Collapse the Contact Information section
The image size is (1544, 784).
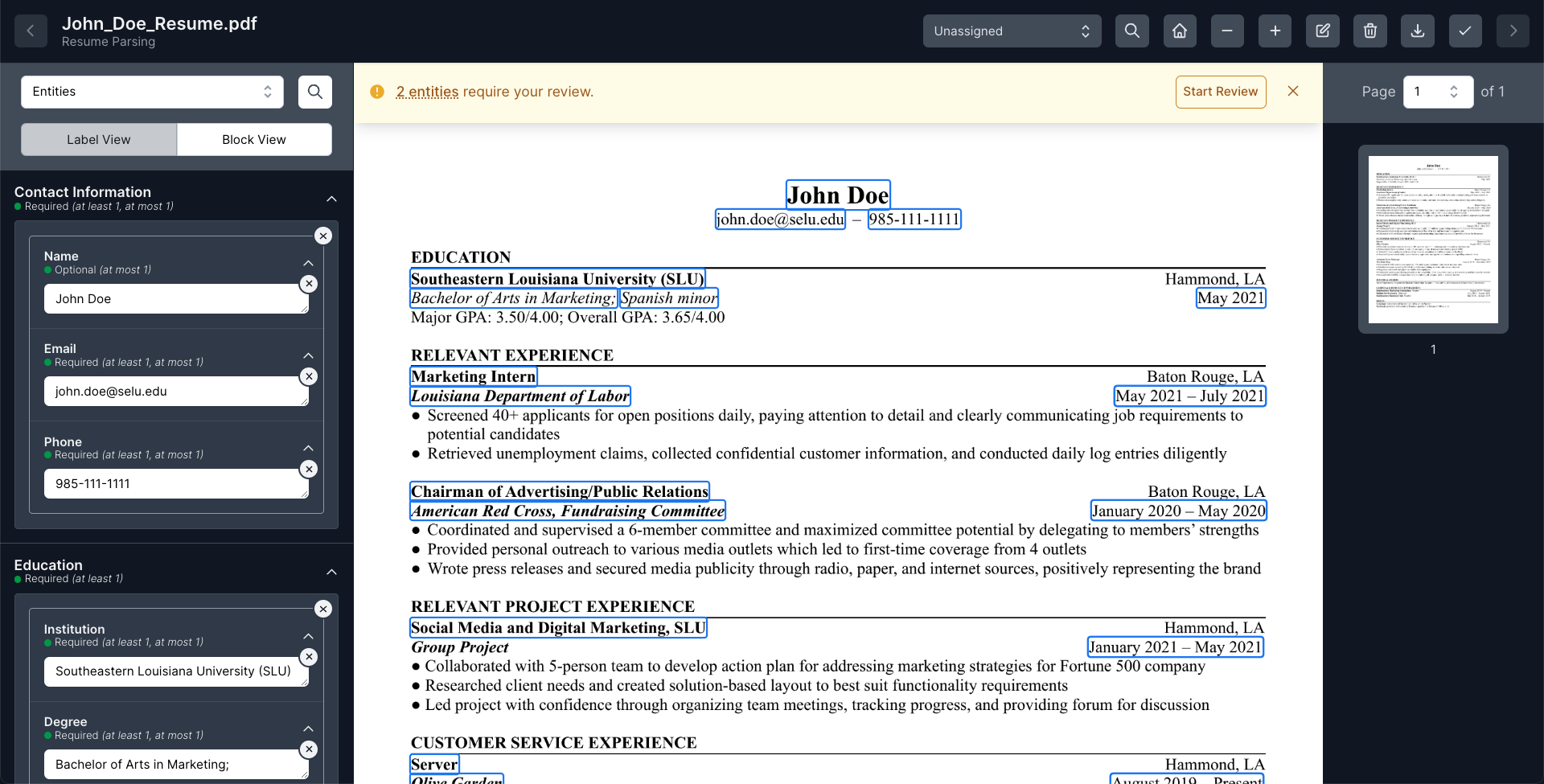click(331, 199)
